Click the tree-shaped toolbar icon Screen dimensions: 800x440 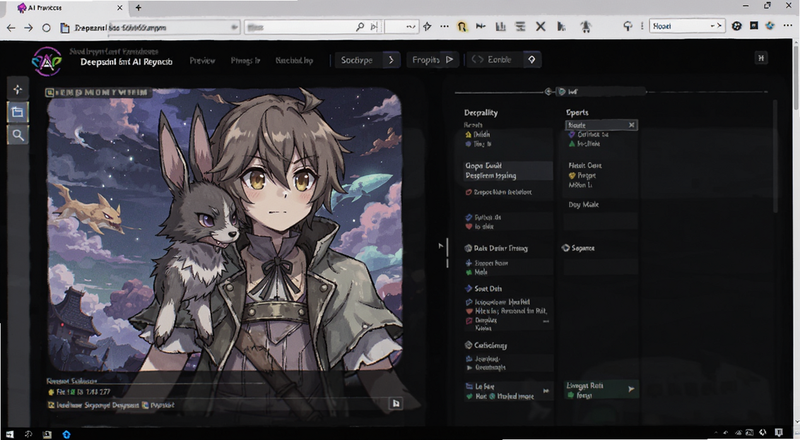pos(586,27)
